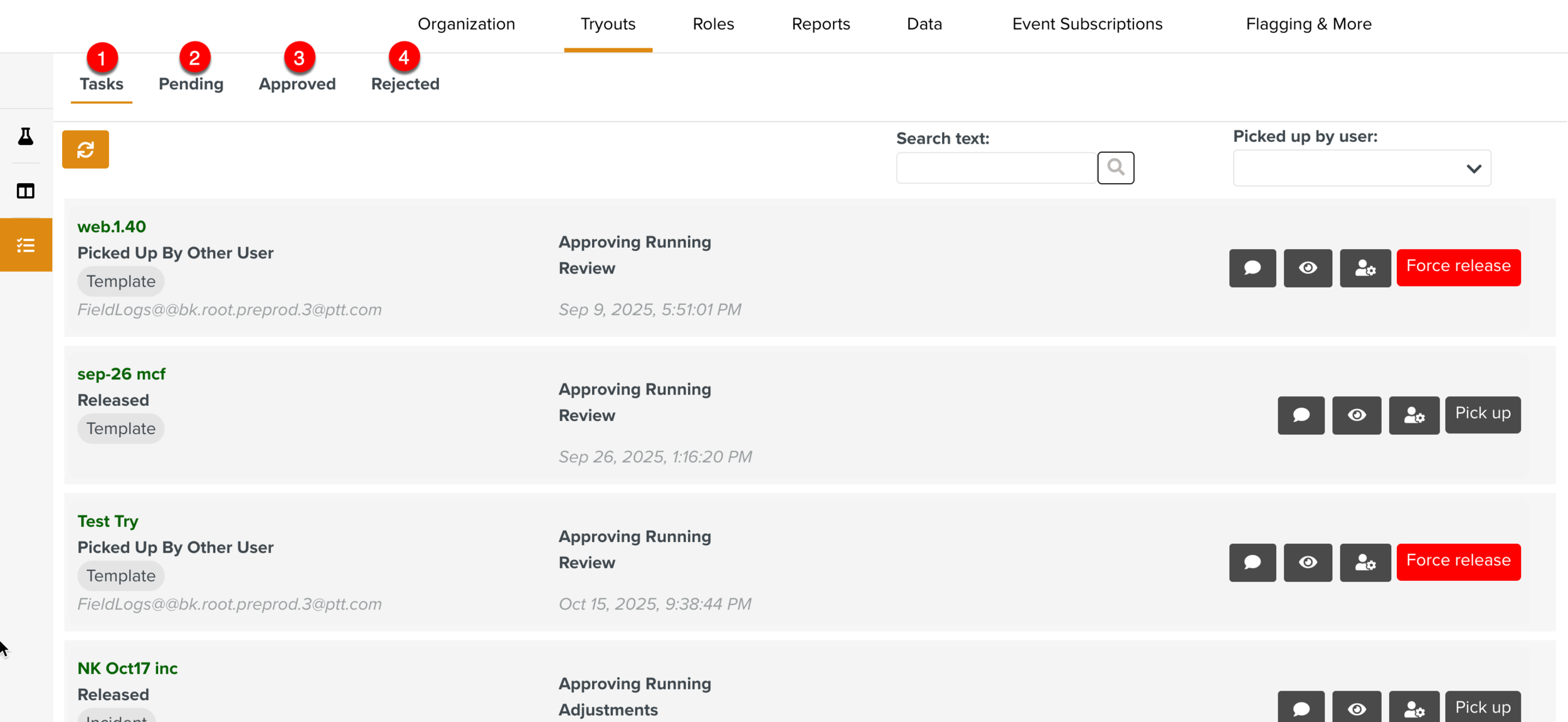The width and height of the screenshot is (1568, 722).
Task: Pick up the sep-26 mcf task
Action: tap(1482, 414)
